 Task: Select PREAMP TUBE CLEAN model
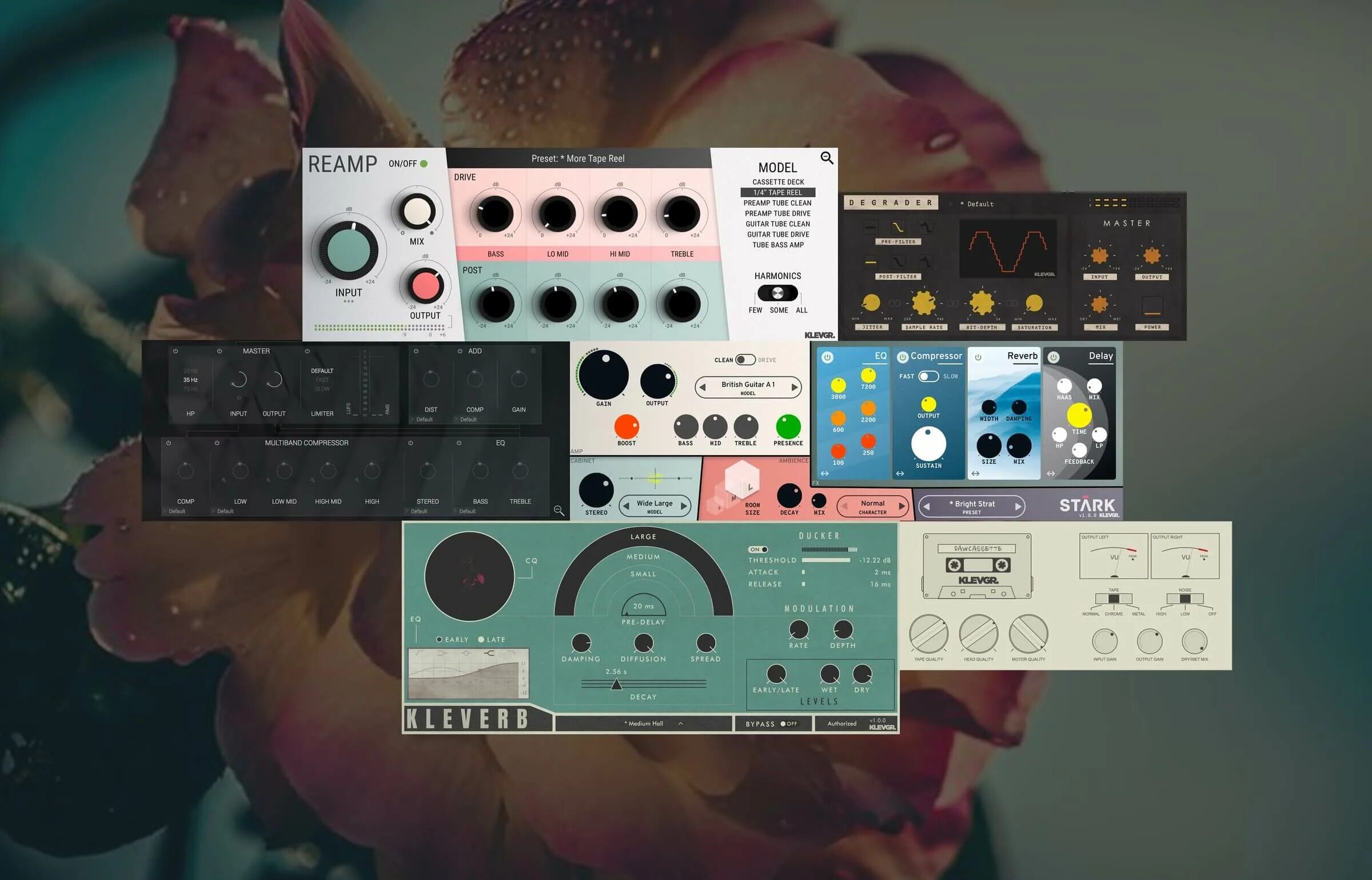tap(777, 203)
